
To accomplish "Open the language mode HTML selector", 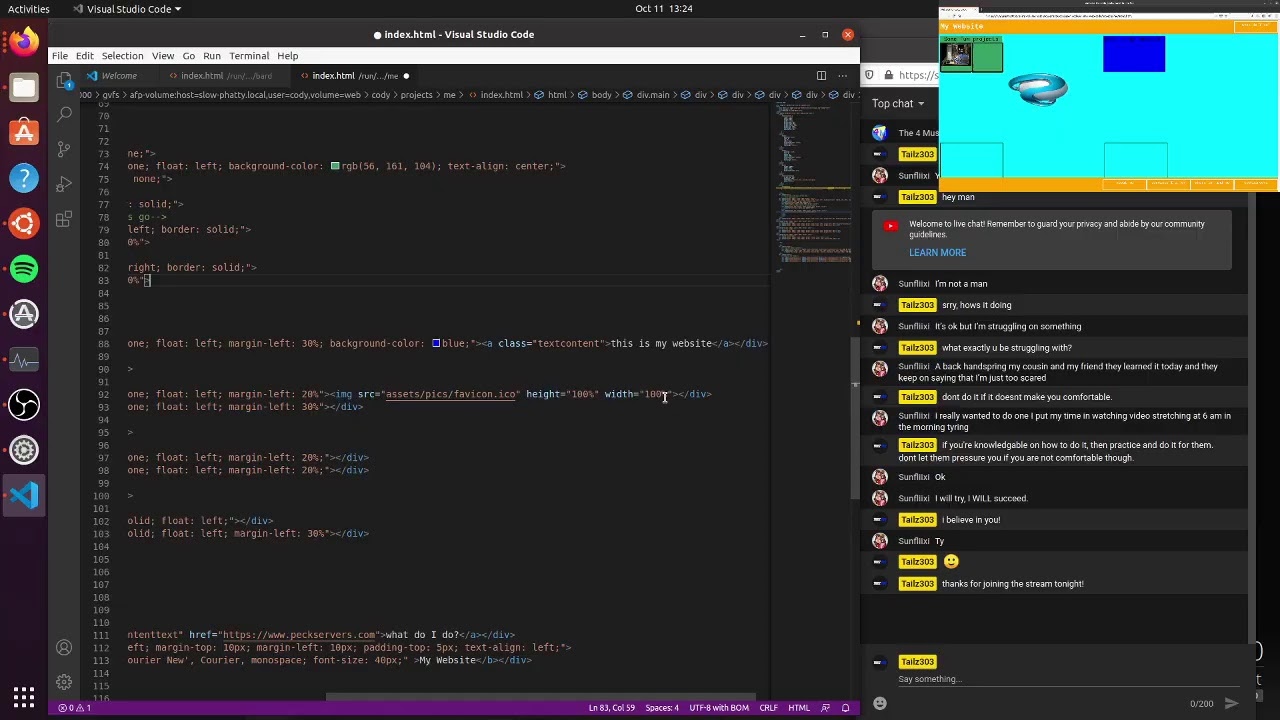I will [799, 708].
